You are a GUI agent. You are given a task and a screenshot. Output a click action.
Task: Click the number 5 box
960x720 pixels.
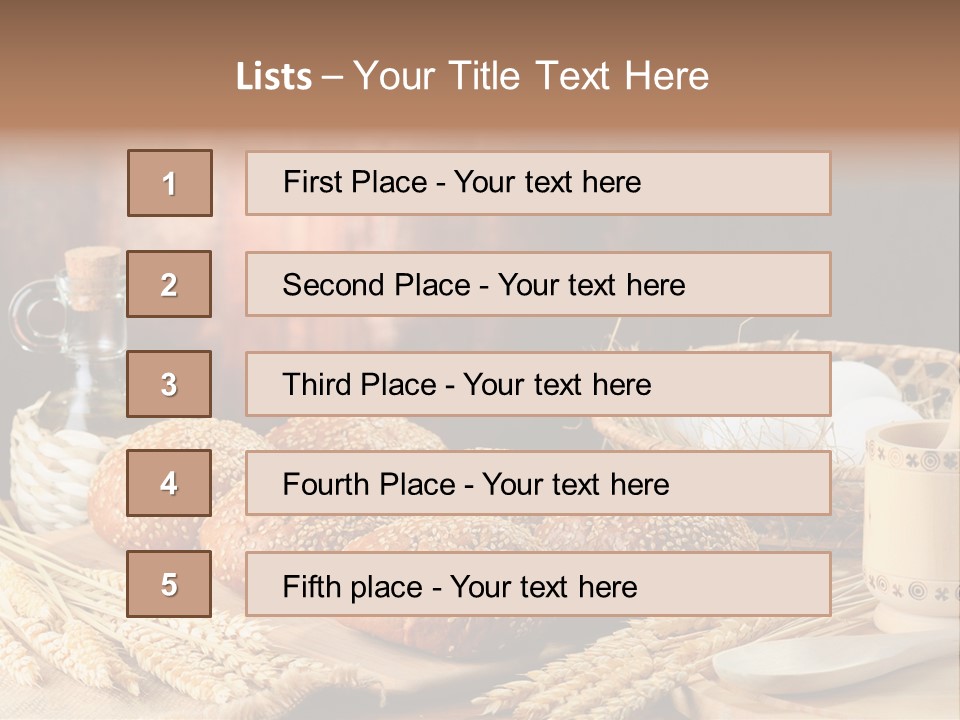tap(169, 584)
